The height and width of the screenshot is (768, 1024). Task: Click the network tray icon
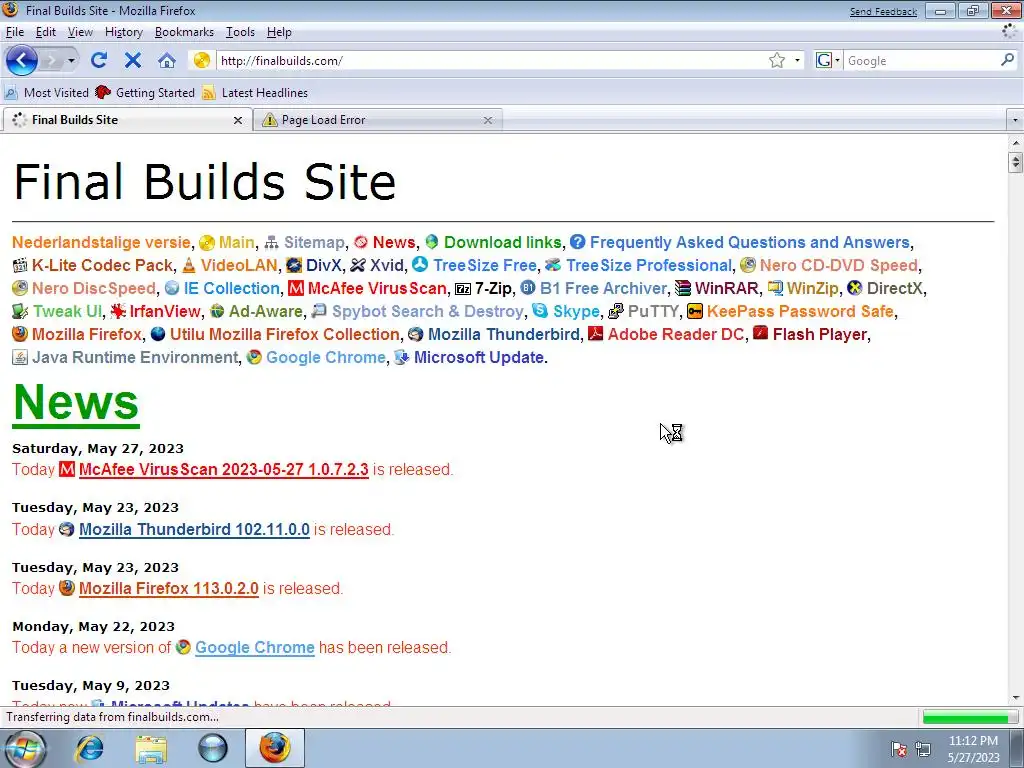pyautogui.click(x=923, y=748)
